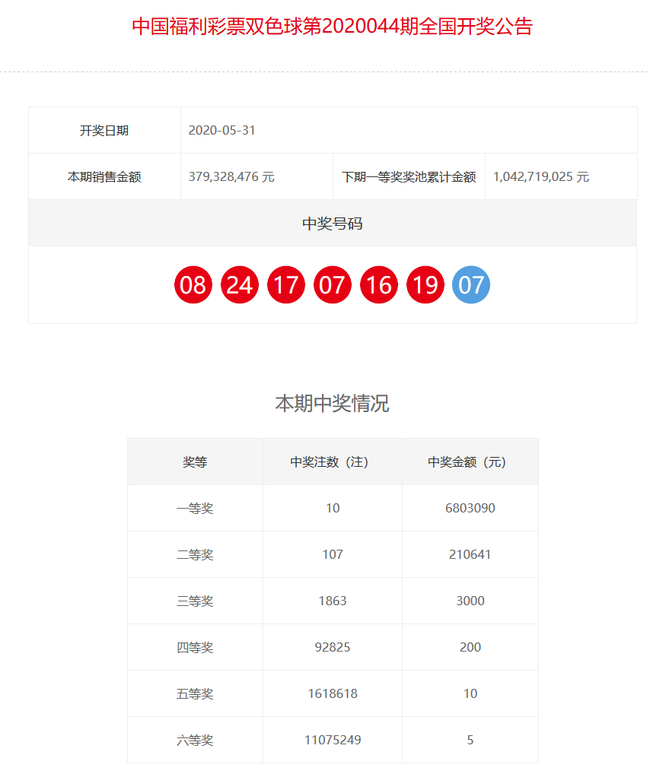Click the 下期一等奖奖池累计金额 label

pyautogui.click(x=409, y=177)
